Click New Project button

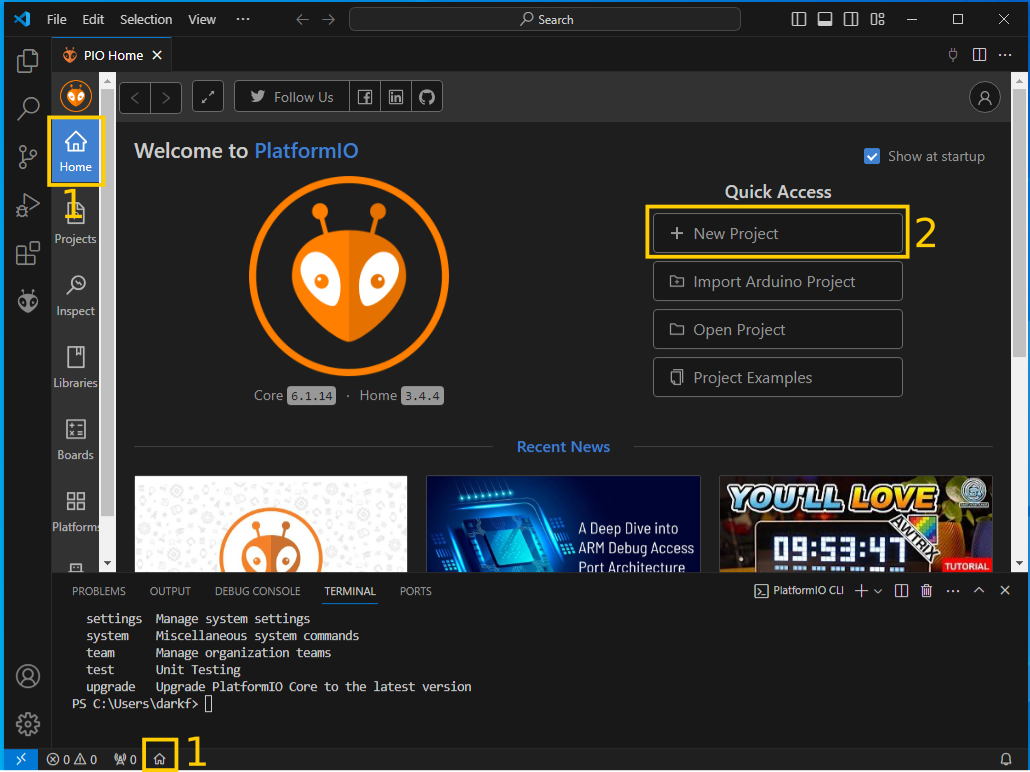click(x=778, y=233)
